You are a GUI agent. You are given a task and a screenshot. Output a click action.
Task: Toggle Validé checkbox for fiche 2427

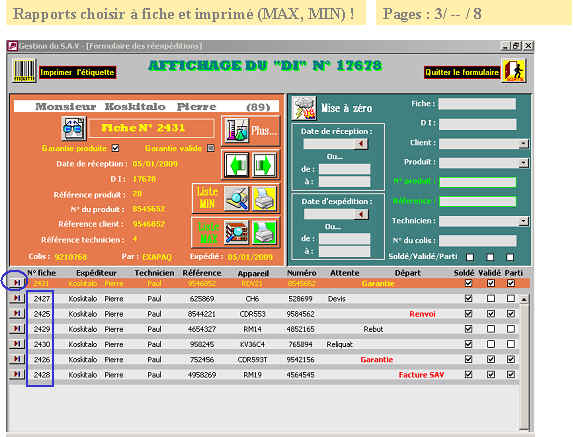coord(491,299)
